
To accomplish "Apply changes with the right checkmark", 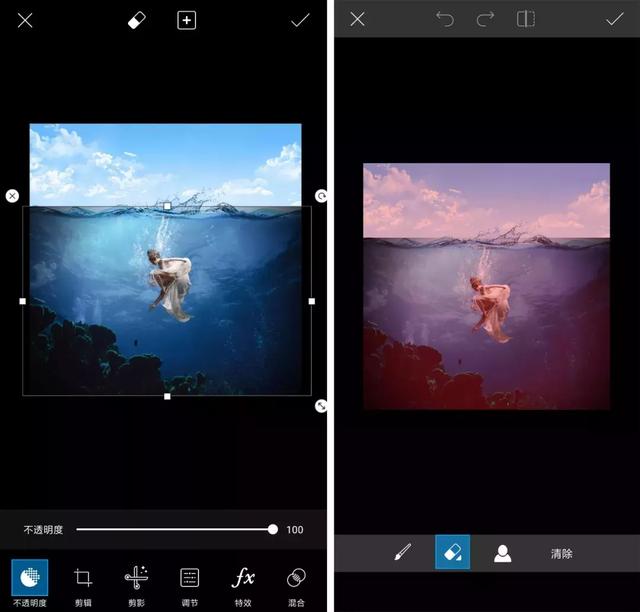I will [614, 19].
